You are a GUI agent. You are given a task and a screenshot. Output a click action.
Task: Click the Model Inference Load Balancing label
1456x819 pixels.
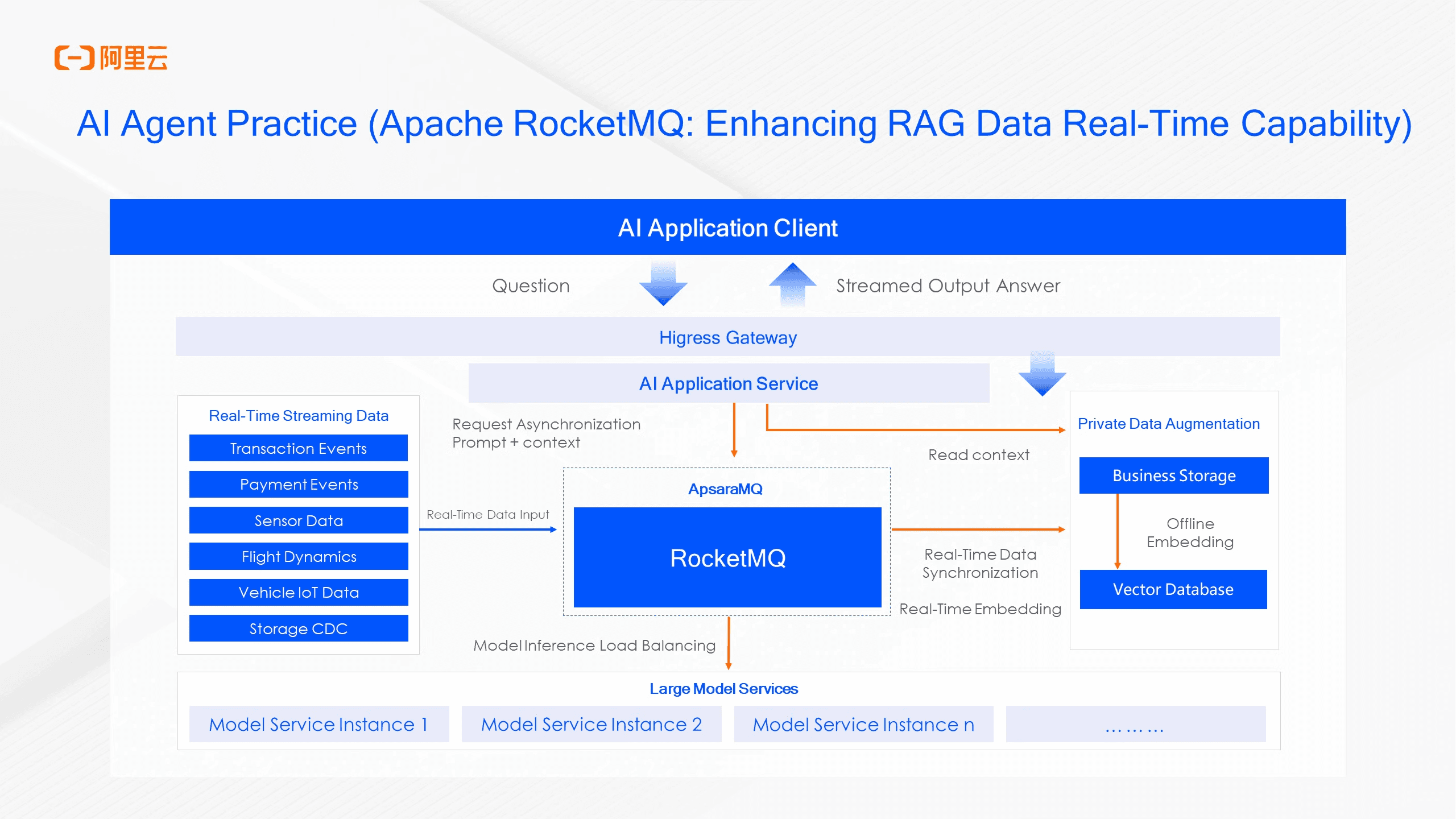click(594, 646)
